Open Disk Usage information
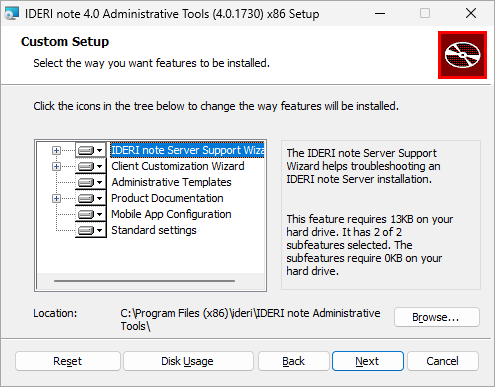The image size is (495, 387). (188, 361)
